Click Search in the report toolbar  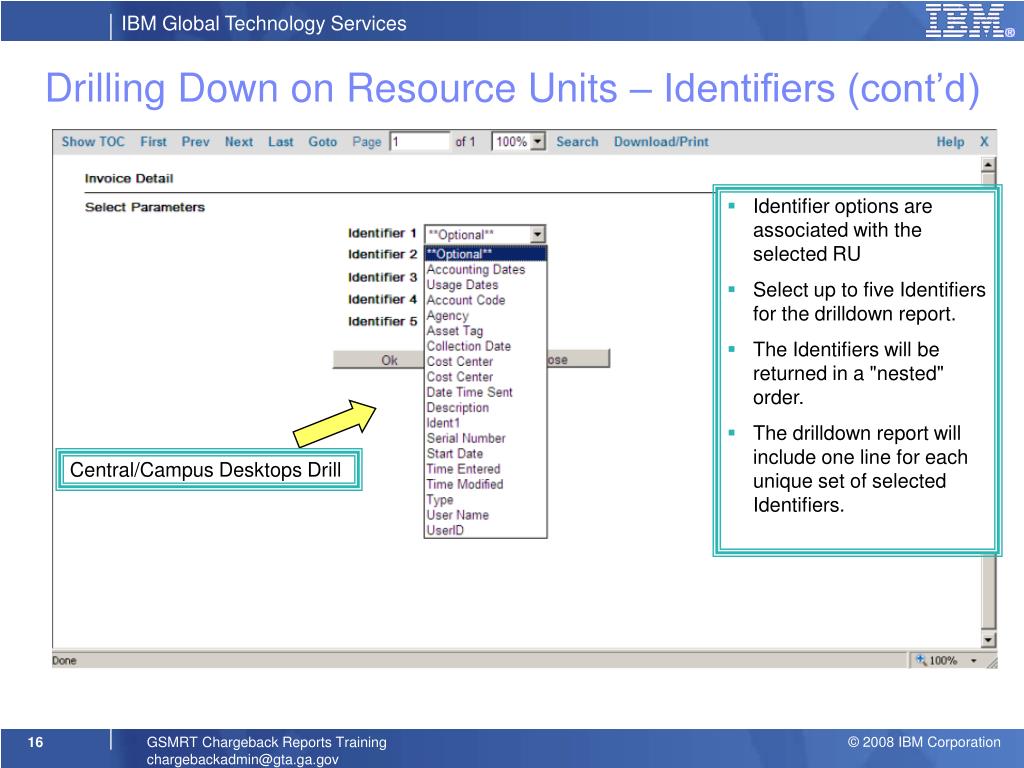click(x=577, y=142)
